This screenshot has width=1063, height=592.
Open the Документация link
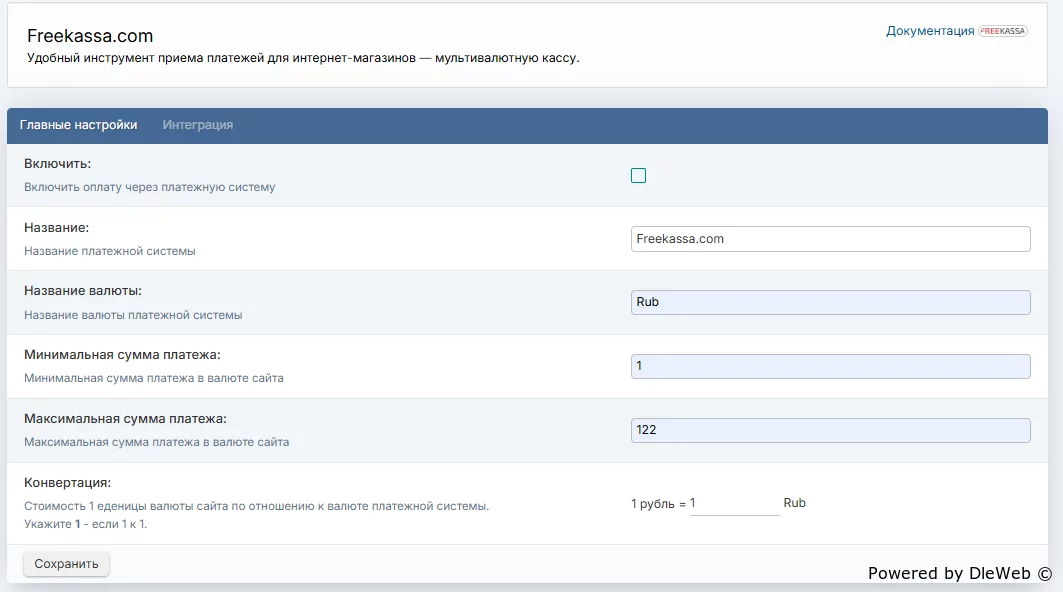pyautogui.click(x=929, y=31)
